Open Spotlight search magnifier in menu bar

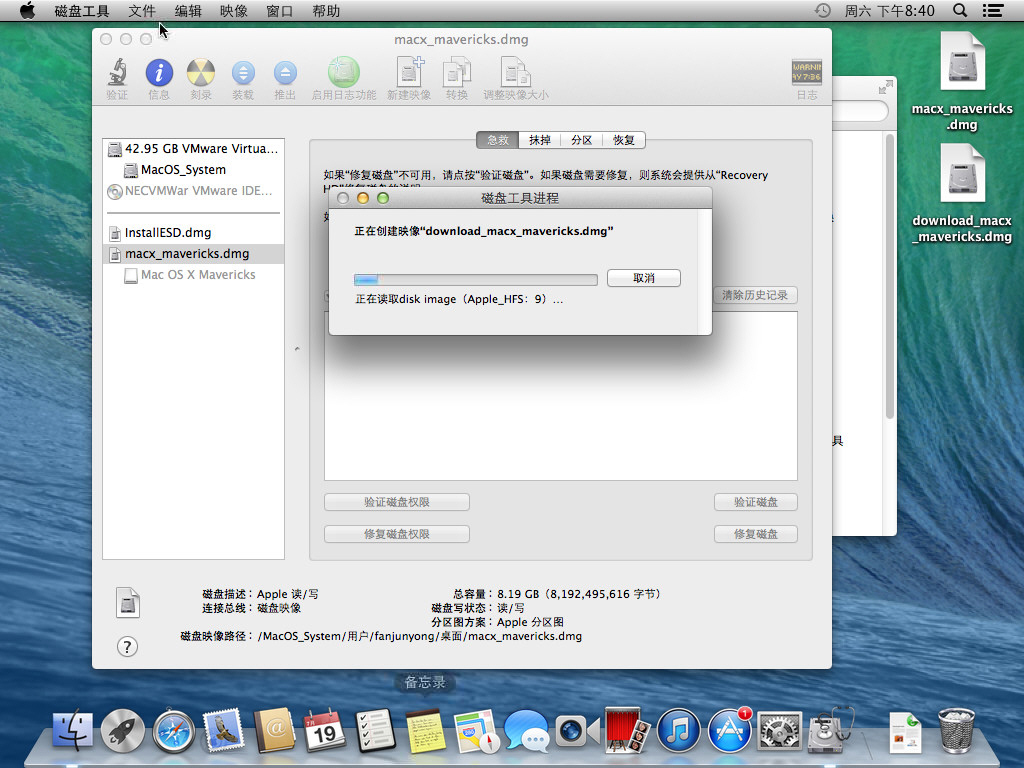960,10
